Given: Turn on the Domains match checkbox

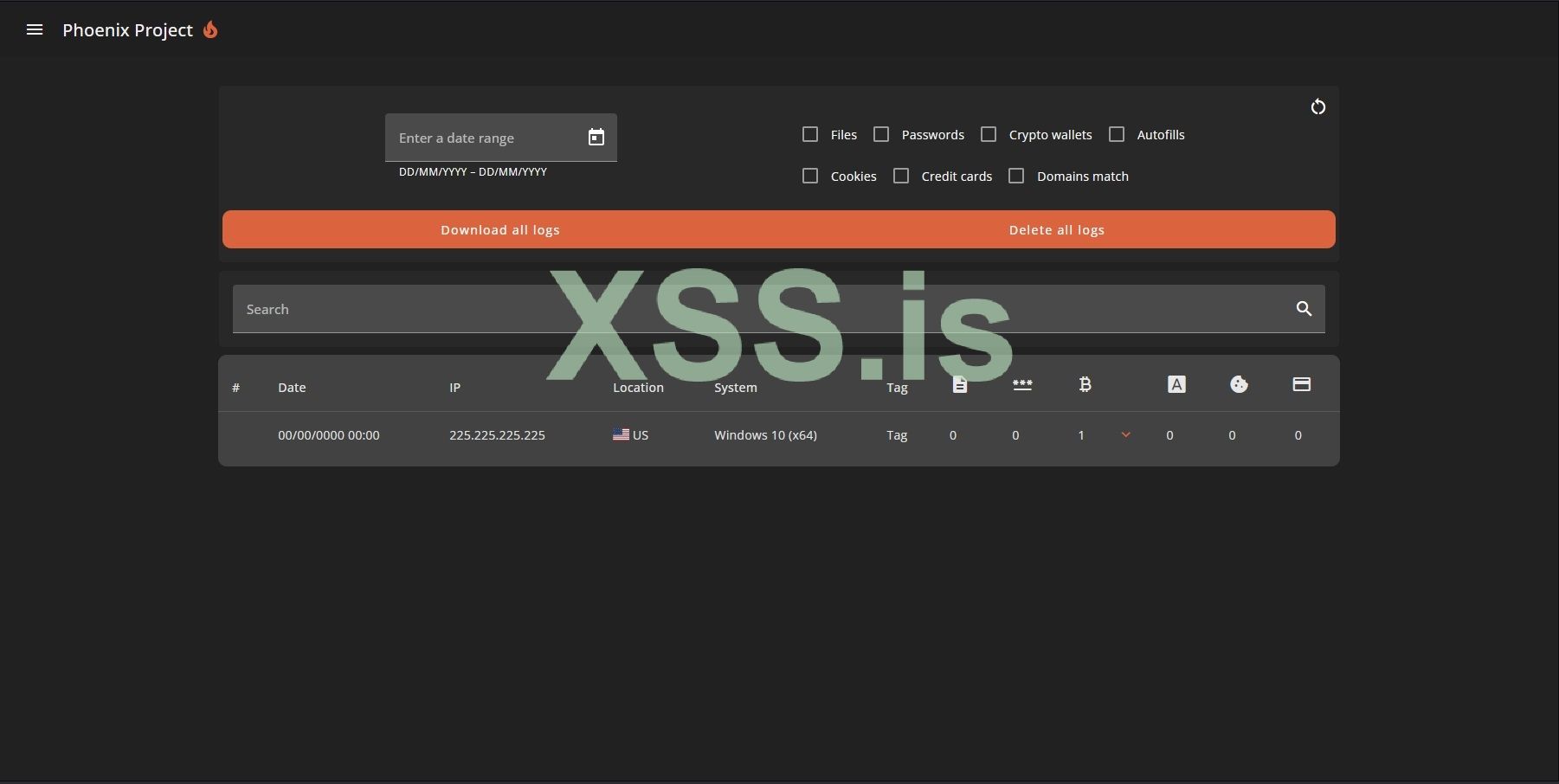Looking at the screenshot, I should pyautogui.click(x=1016, y=176).
